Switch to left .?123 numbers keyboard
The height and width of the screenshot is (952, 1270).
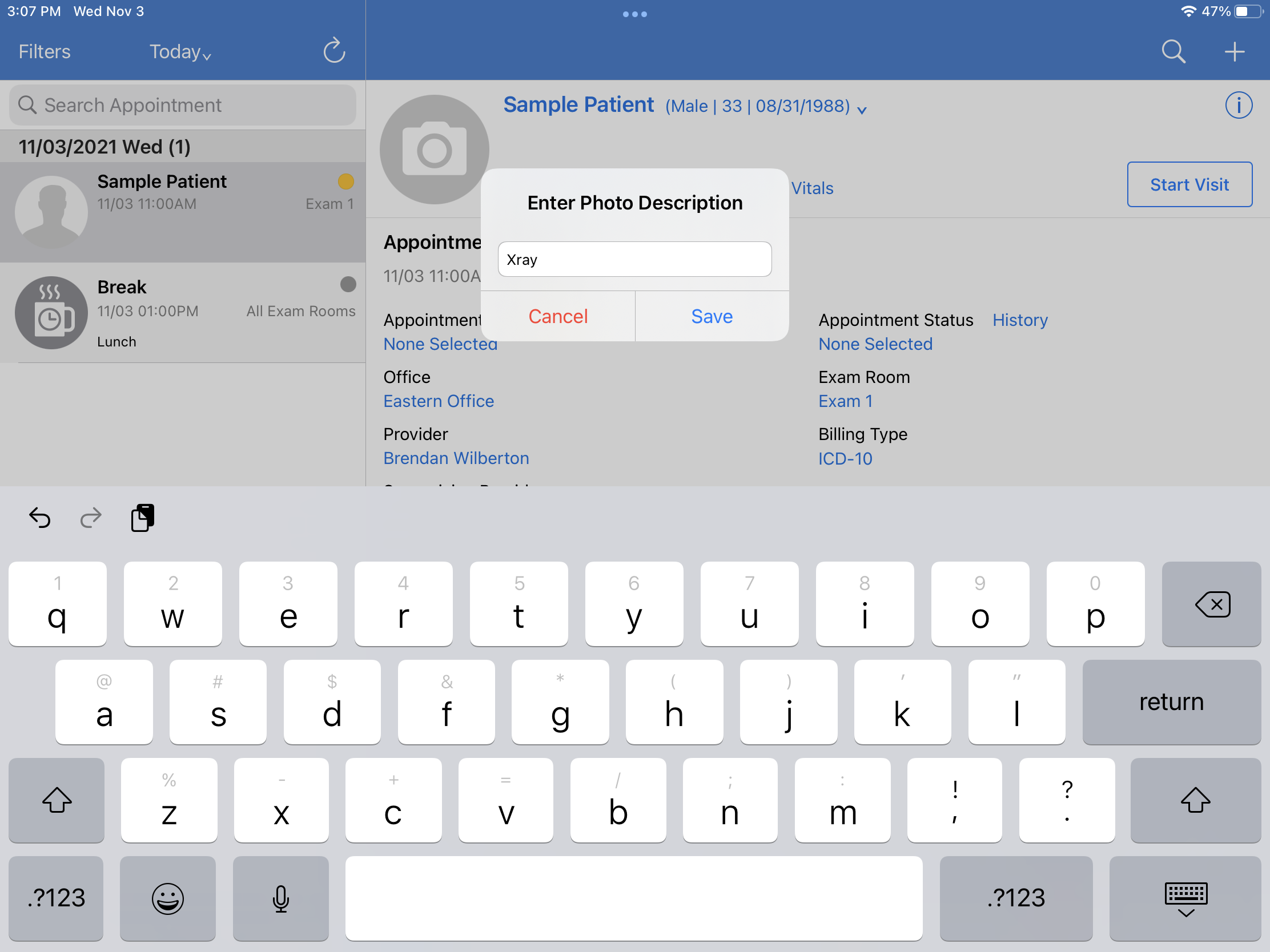pyautogui.click(x=57, y=898)
